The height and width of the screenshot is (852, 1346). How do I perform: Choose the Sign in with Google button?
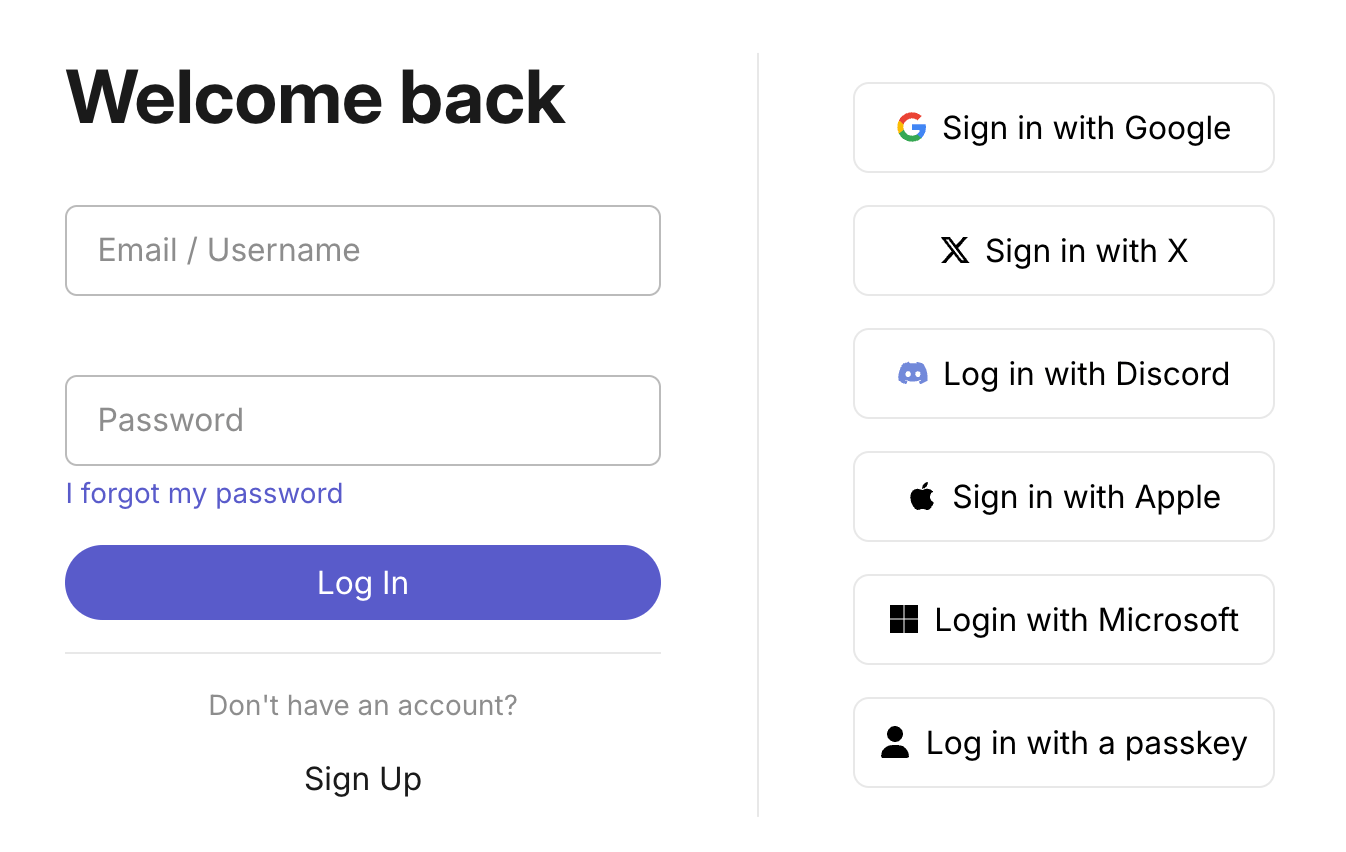tap(1063, 128)
